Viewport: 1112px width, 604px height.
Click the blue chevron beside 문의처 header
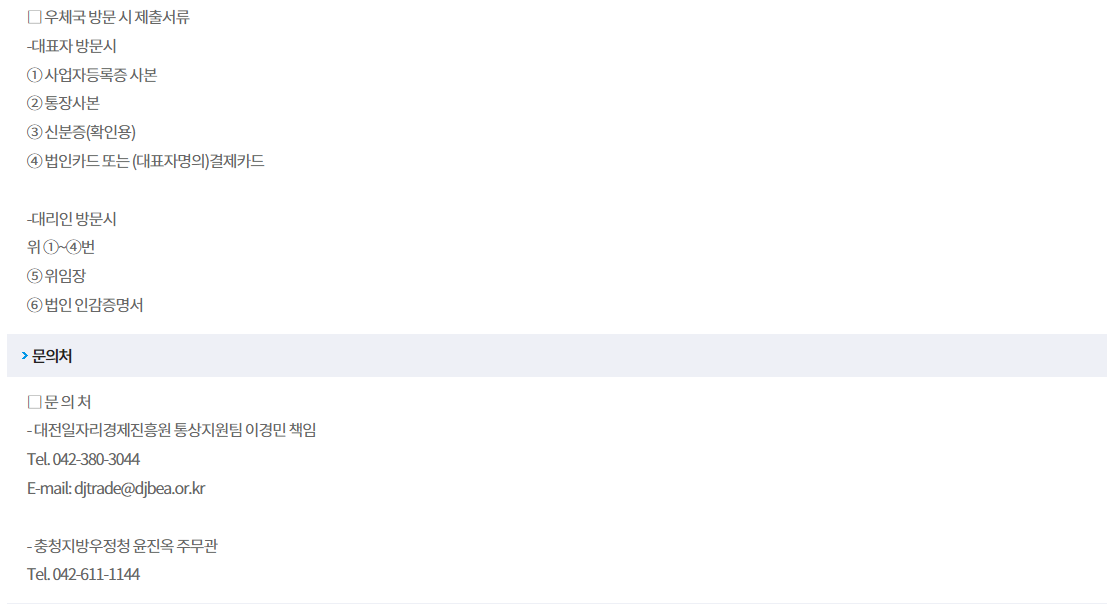25,356
